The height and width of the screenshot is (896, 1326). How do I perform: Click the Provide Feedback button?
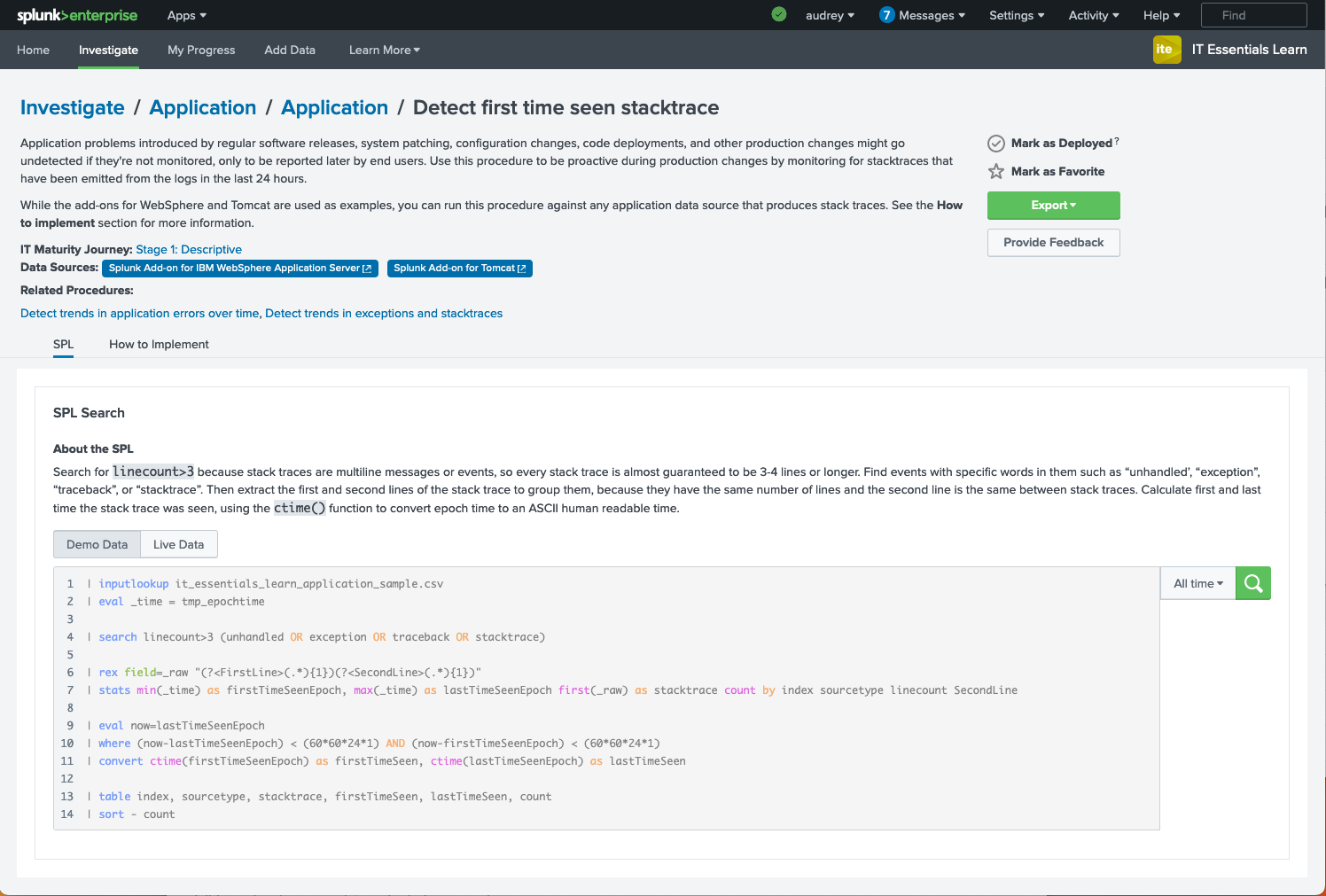pos(1054,243)
